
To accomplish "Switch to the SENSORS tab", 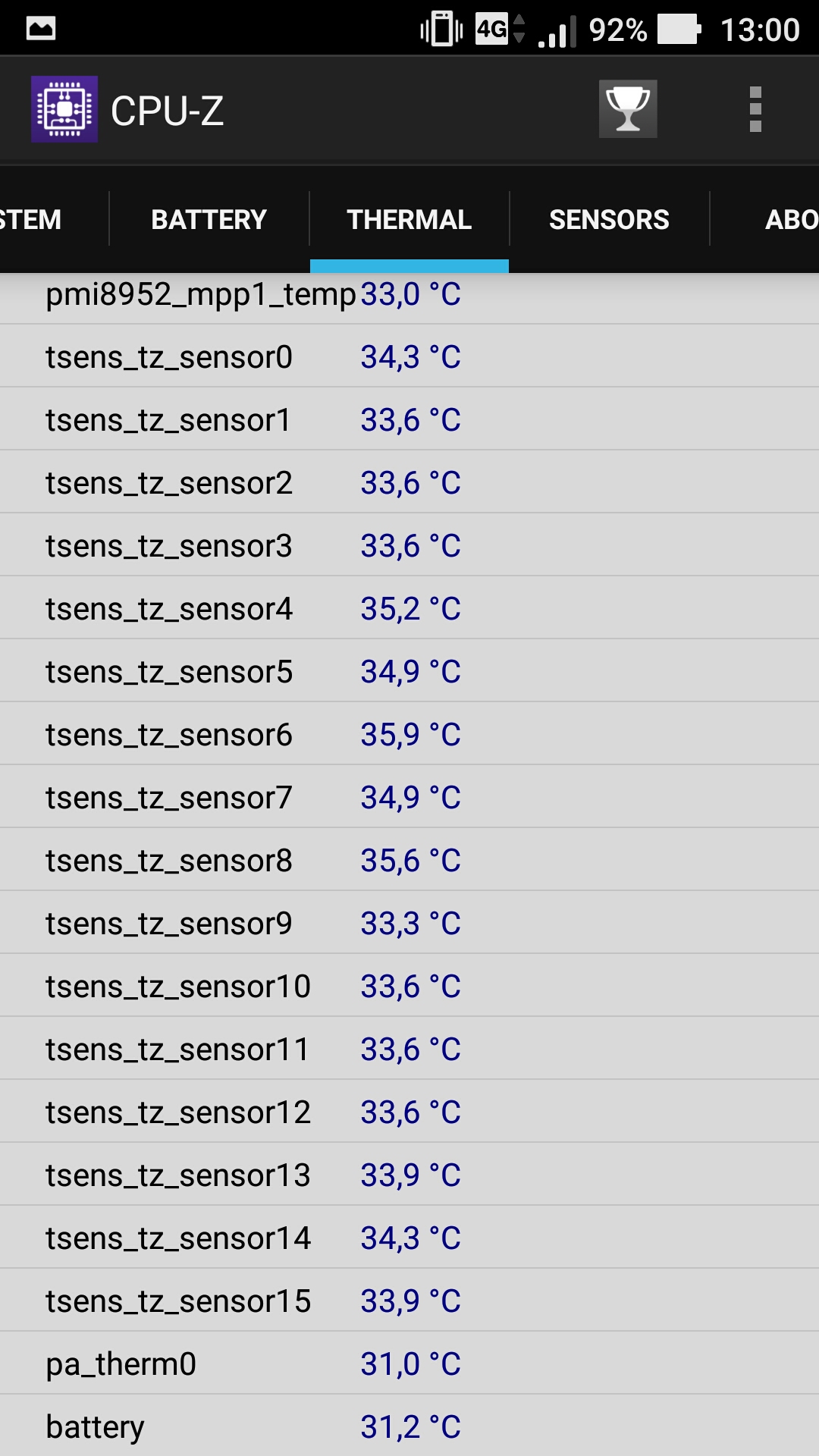I will pos(609,219).
